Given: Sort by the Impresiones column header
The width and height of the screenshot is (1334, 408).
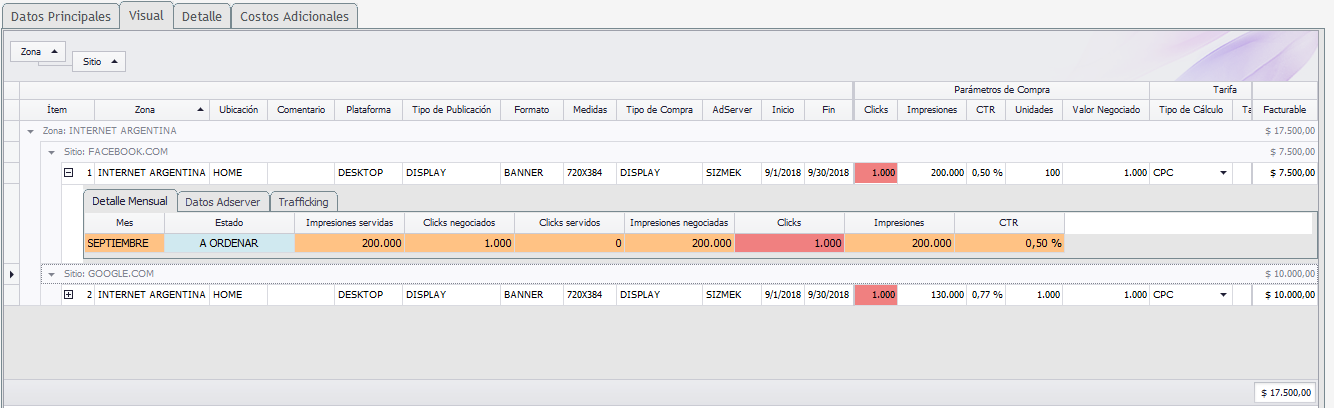Looking at the screenshot, I should pos(932,110).
